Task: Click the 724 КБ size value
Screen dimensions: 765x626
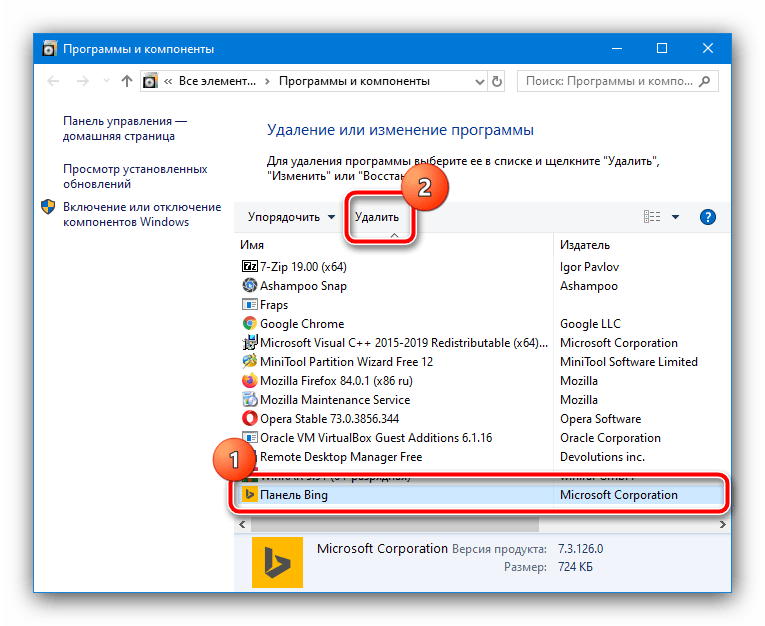Action: click(575, 567)
